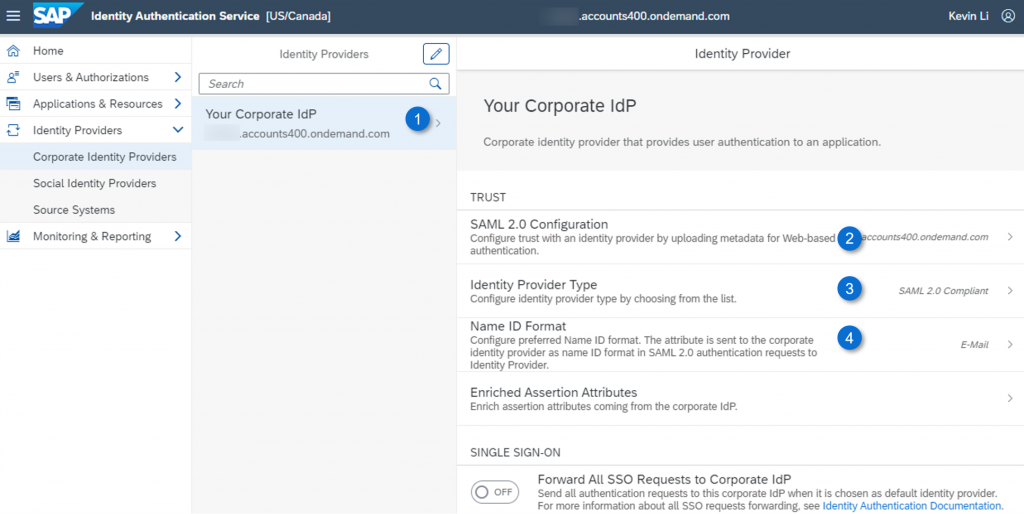Toggle Forward All SSO Requests switch
This screenshot has height=514, width=1024.
494,492
